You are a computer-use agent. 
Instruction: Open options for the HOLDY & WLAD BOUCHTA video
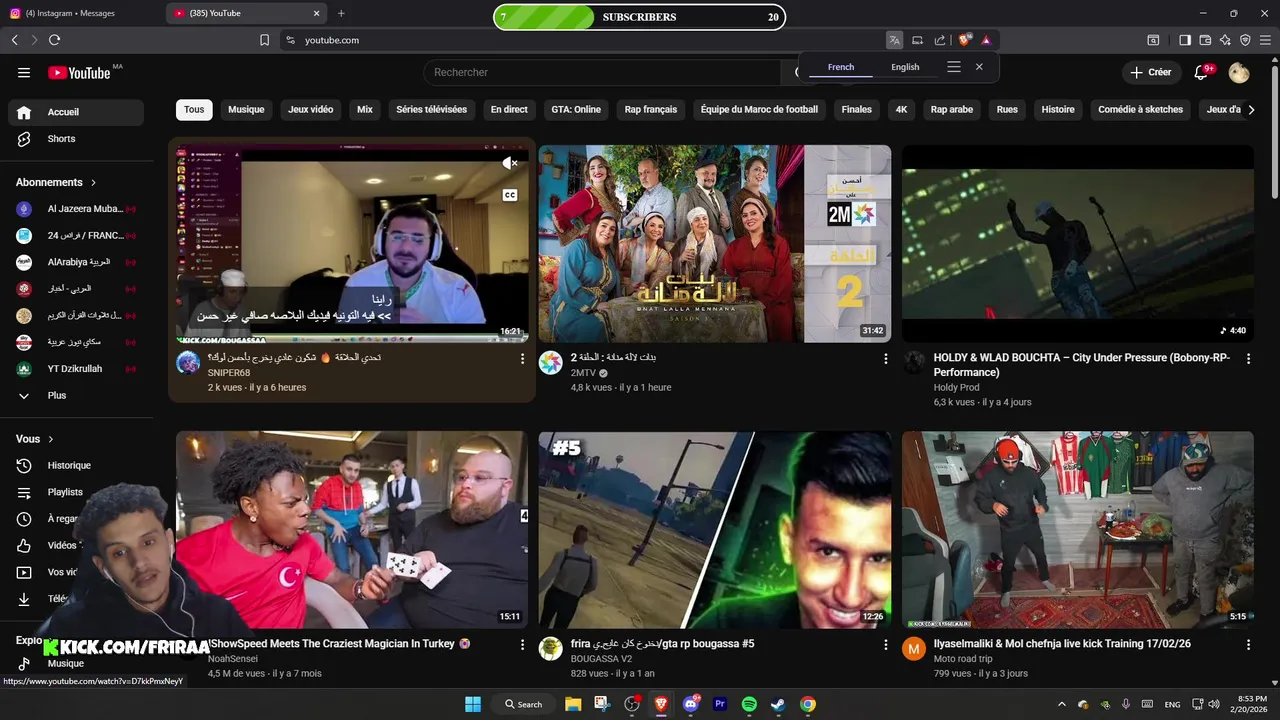point(1248,358)
